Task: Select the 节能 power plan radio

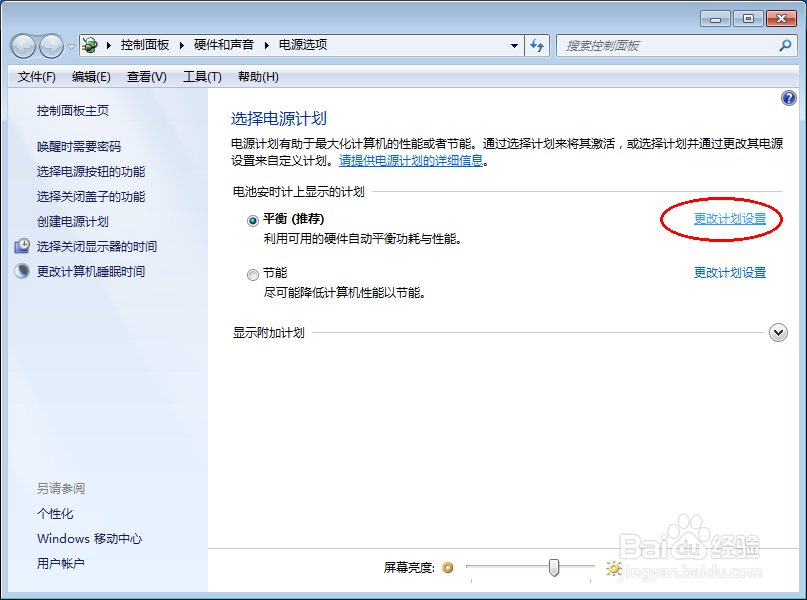Action: pyautogui.click(x=253, y=275)
